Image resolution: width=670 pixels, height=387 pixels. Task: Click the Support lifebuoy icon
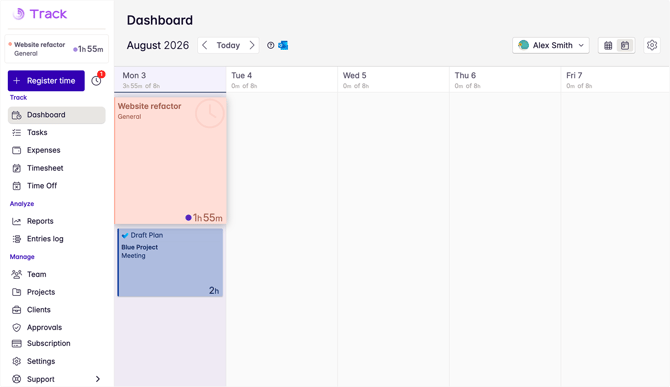pyautogui.click(x=17, y=379)
